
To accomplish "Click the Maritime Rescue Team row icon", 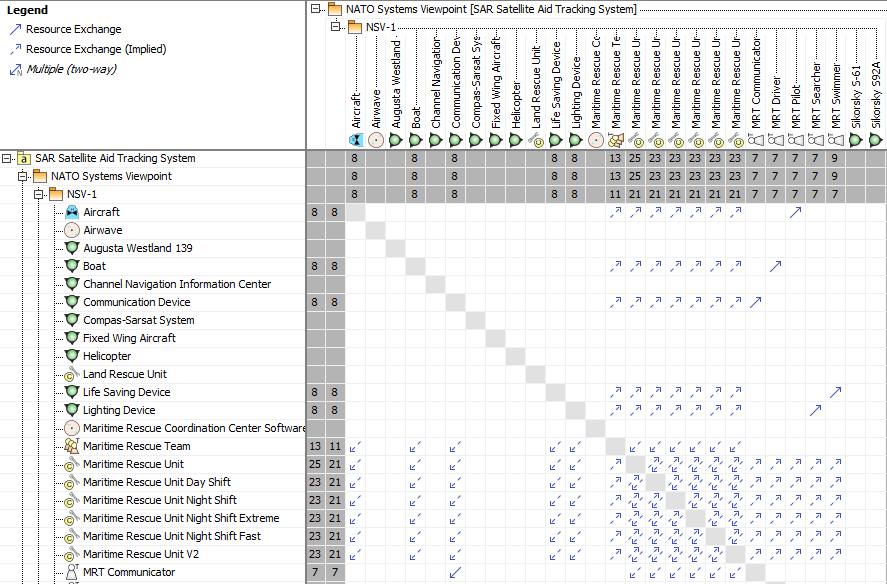I will click(x=72, y=446).
